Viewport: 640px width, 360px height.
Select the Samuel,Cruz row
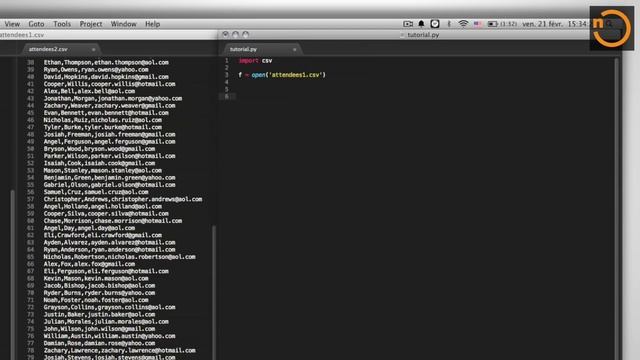coord(96,192)
